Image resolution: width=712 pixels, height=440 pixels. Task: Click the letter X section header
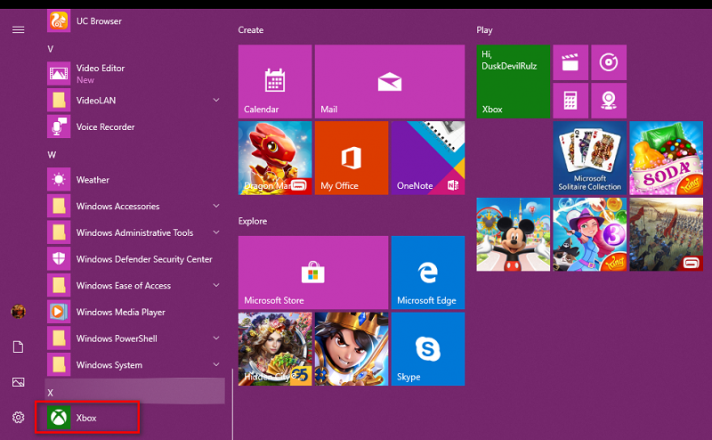(x=50, y=393)
